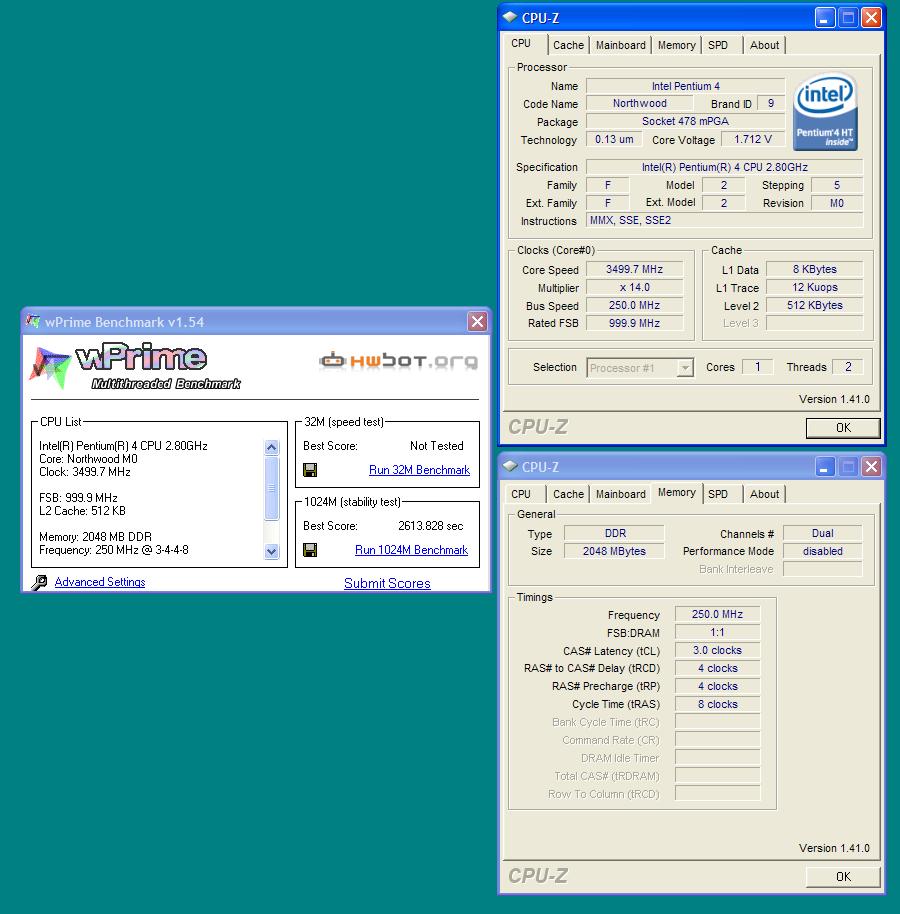Image resolution: width=900 pixels, height=914 pixels.
Task: Open the About tab in top CPU-Z window
Action: 764,45
